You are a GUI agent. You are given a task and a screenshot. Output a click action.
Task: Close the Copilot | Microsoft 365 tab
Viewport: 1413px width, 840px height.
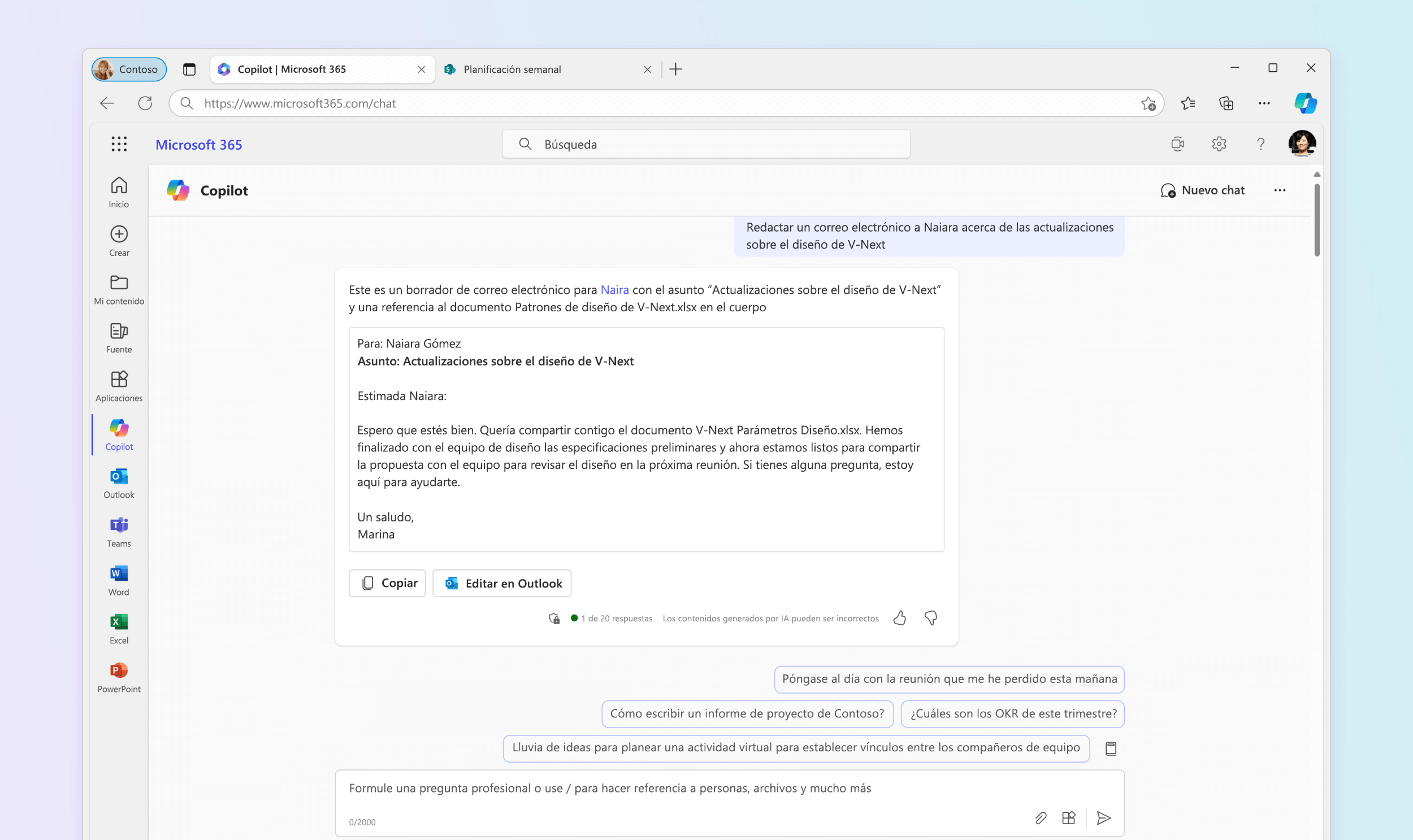click(421, 69)
